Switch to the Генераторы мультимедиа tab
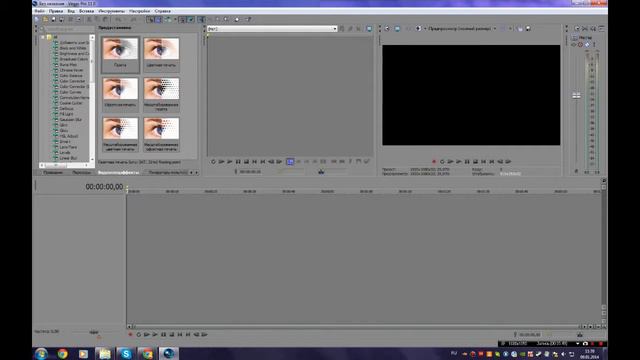The height and width of the screenshot is (360, 640). (167, 173)
